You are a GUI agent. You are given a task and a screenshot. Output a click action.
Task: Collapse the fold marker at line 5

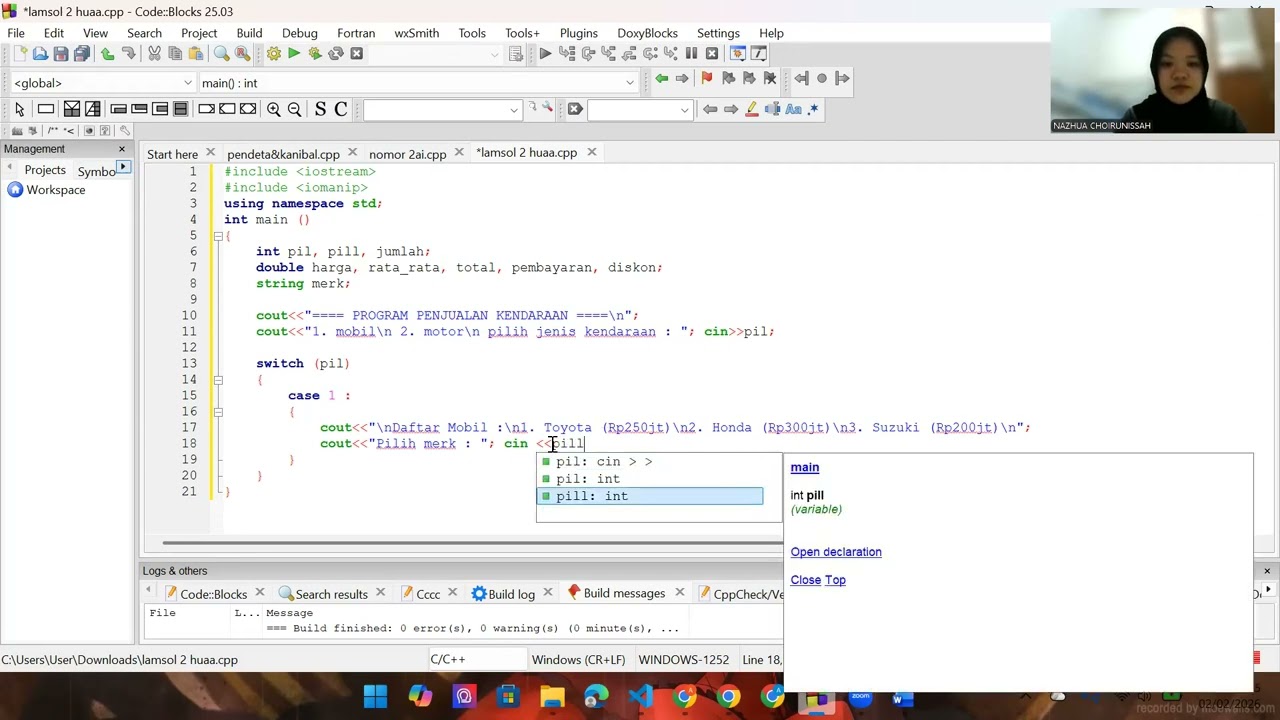coord(218,236)
